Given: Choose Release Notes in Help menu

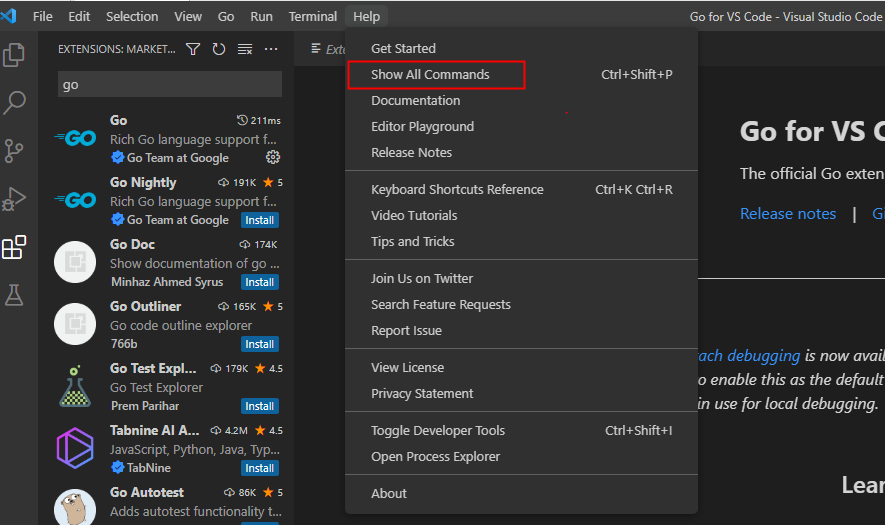Looking at the screenshot, I should 522,152.
